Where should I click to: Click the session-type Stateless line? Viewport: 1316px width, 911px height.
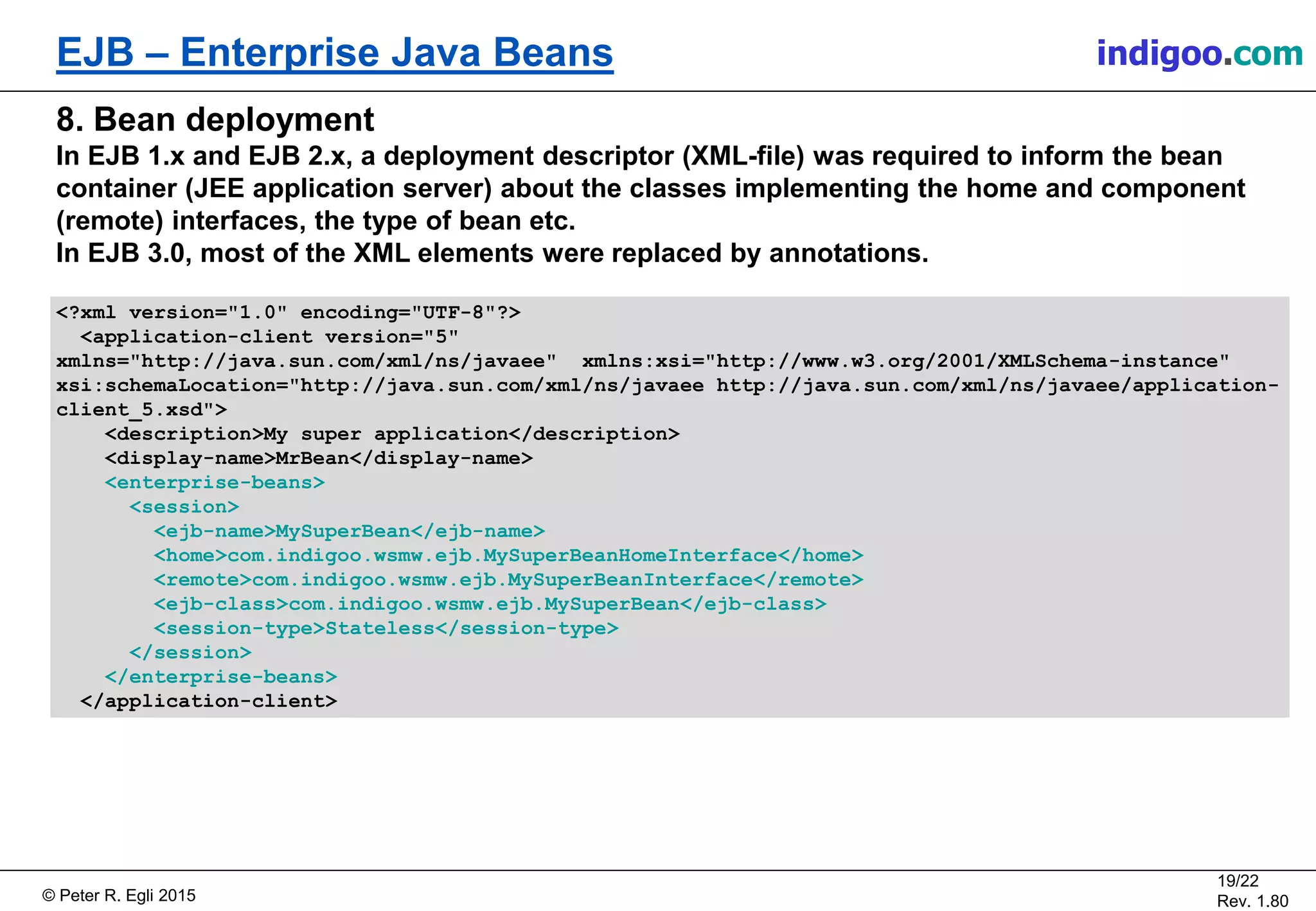(x=386, y=628)
